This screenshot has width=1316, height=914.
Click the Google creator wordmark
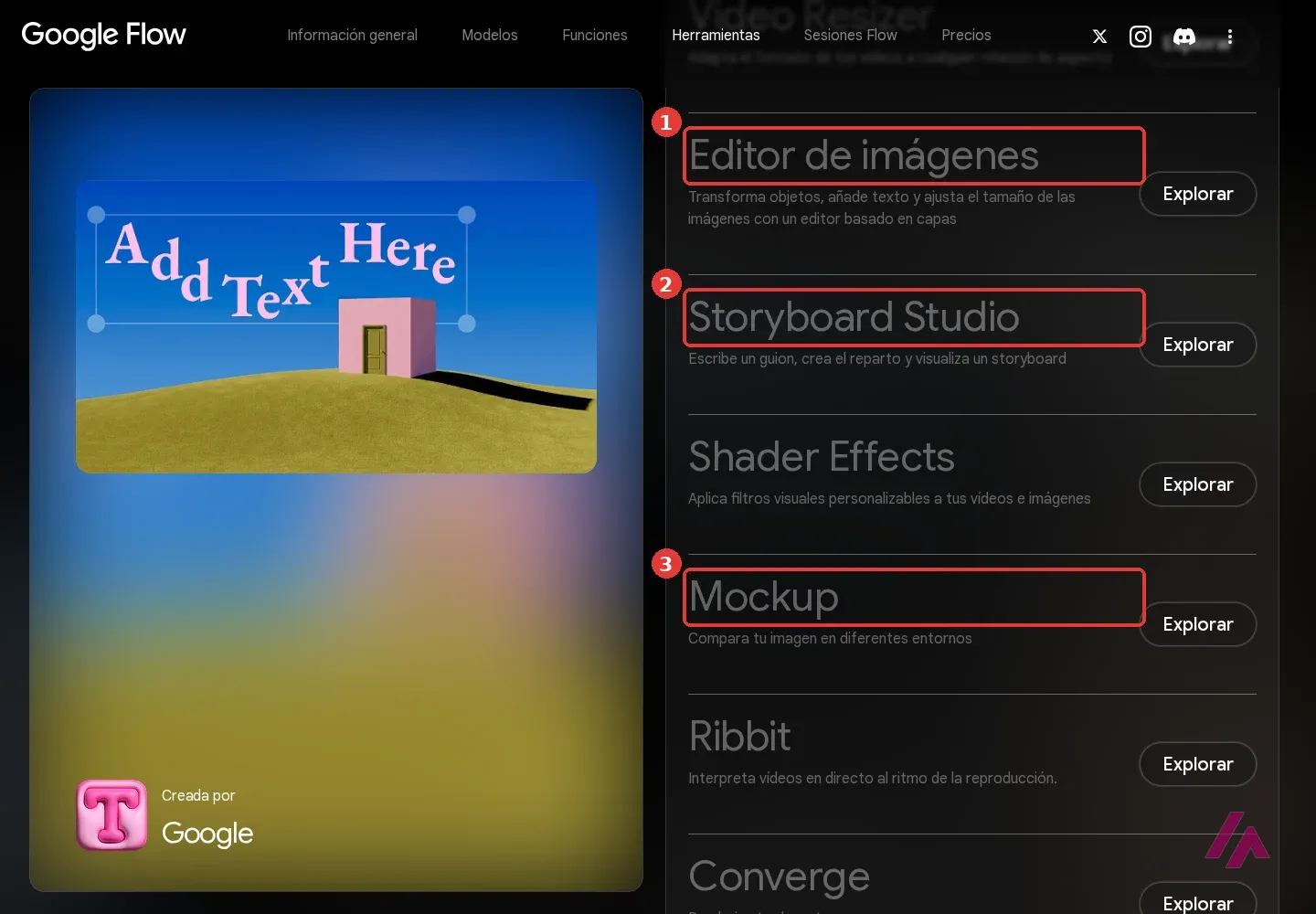(x=207, y=834)
